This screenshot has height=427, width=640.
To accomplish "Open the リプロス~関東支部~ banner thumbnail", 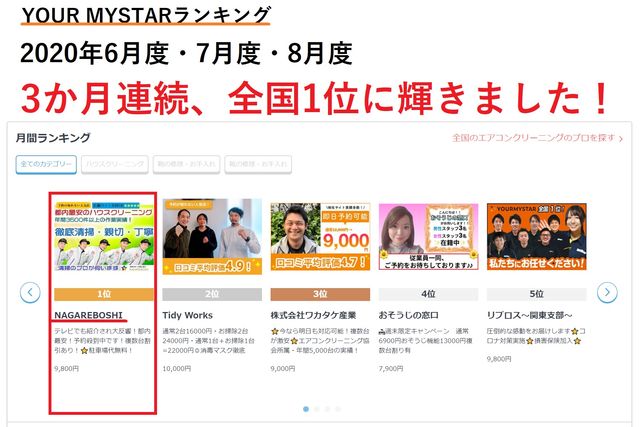I will click(536, 237).
